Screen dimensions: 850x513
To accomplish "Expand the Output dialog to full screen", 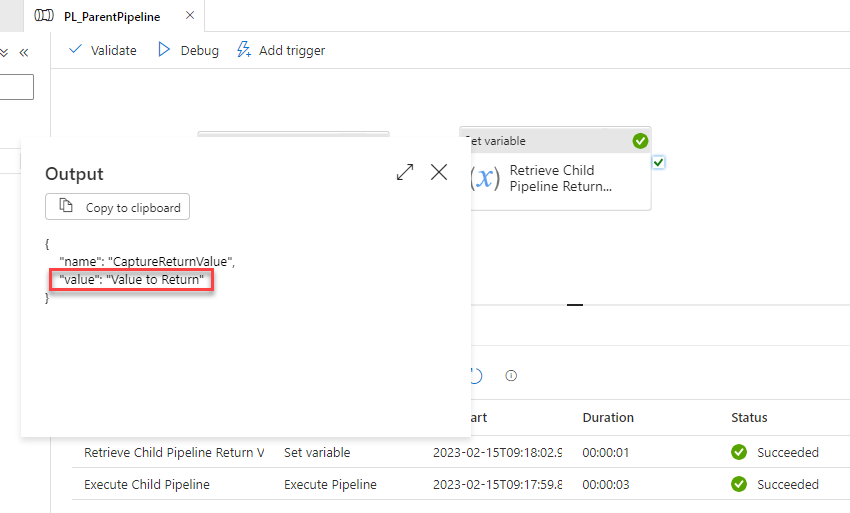I will [405, 172].
